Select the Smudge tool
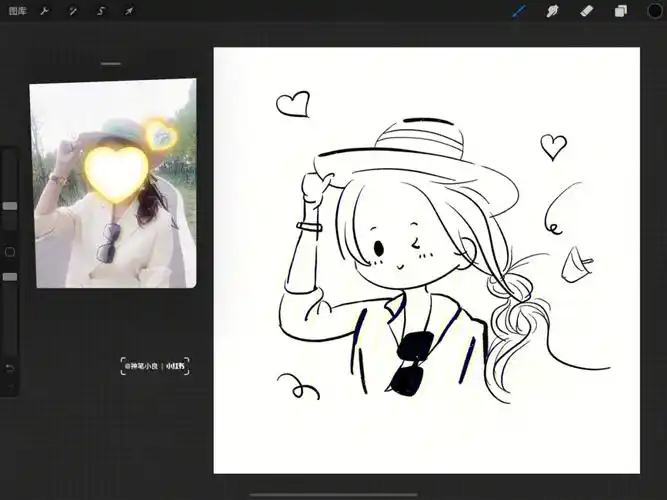The image size is (667, 500). point(552,11)
